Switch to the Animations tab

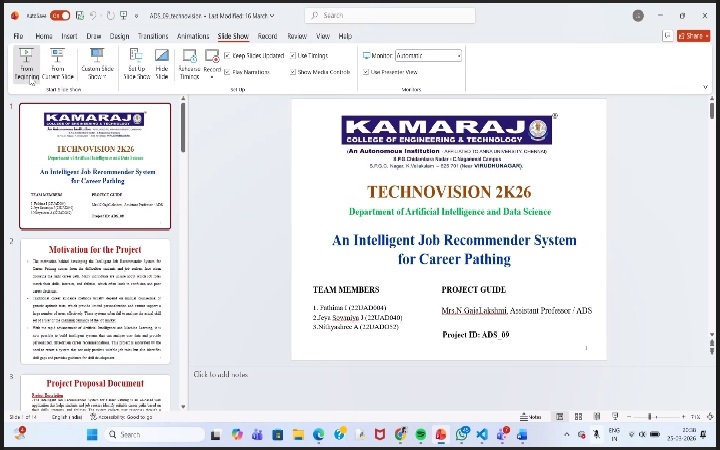tap(193, 36)
